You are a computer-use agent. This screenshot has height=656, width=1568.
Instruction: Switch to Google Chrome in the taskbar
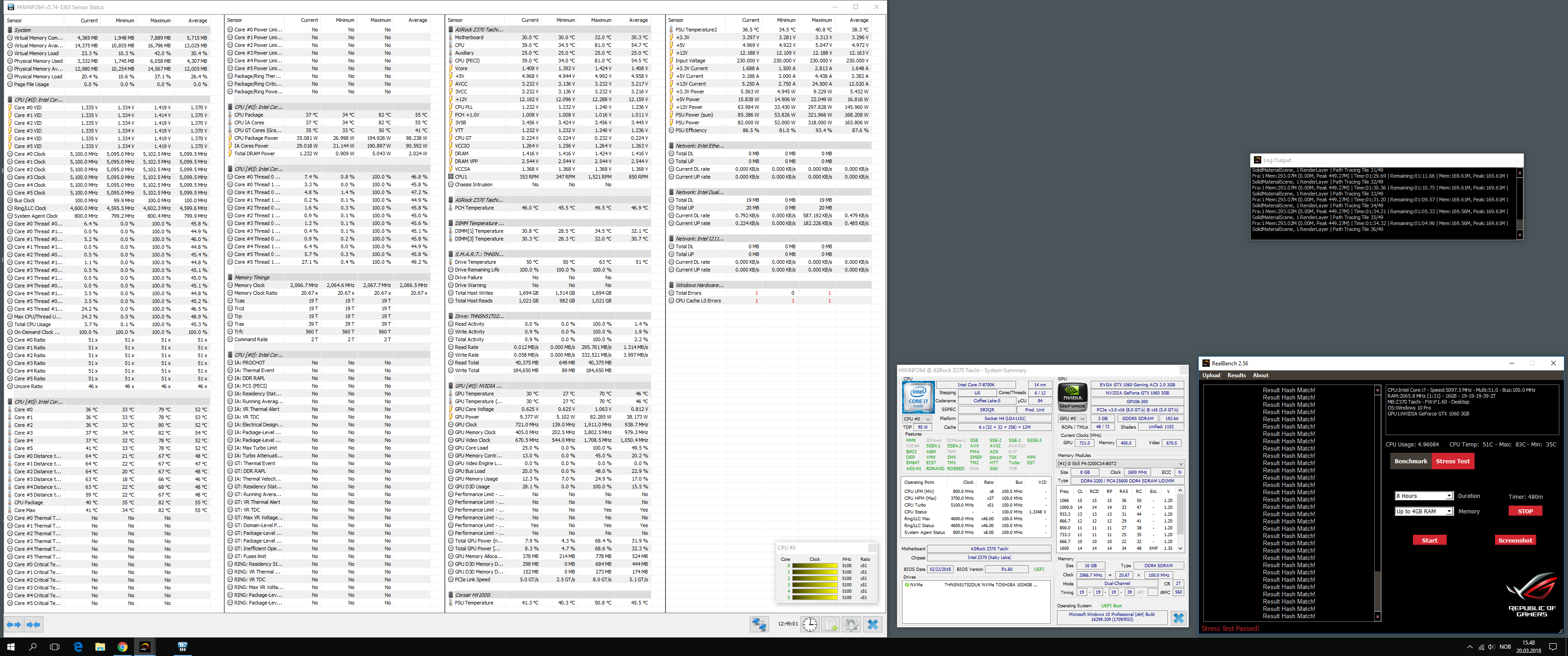[122, 647]
